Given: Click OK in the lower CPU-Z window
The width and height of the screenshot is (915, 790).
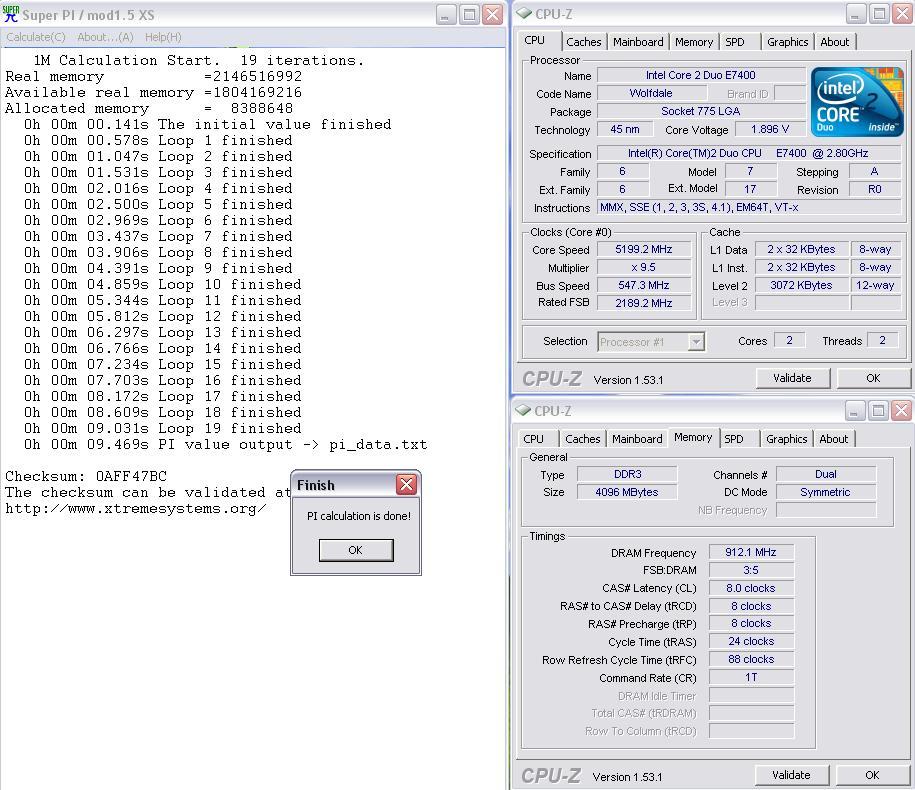Looking at the screenshot, I should pyautogui.click(x=872, y=775).
